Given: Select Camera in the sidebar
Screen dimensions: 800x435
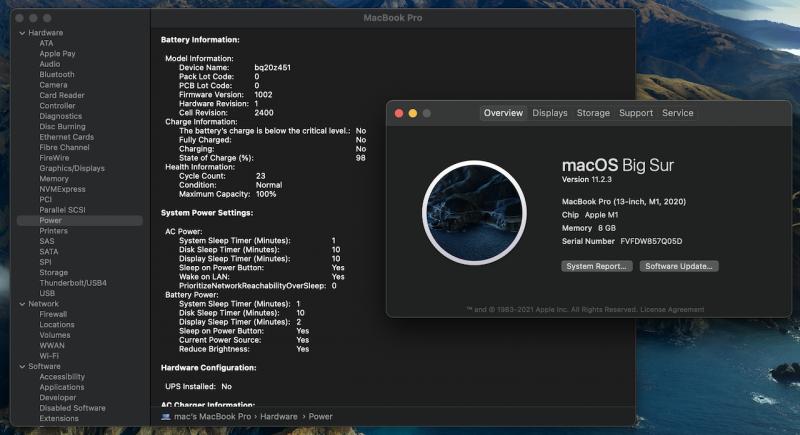Looking at the screenshot, I should (x=53, y=85).
